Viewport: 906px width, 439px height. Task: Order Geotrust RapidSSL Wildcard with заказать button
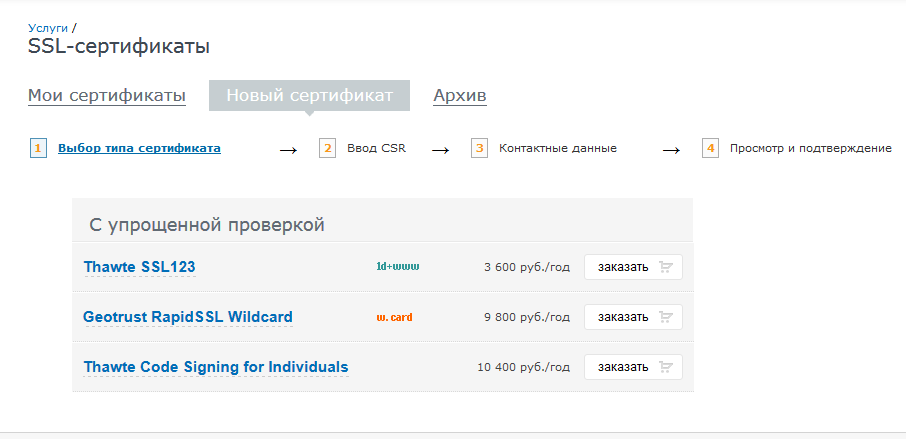pyautogui.click(x=633, y=317)
